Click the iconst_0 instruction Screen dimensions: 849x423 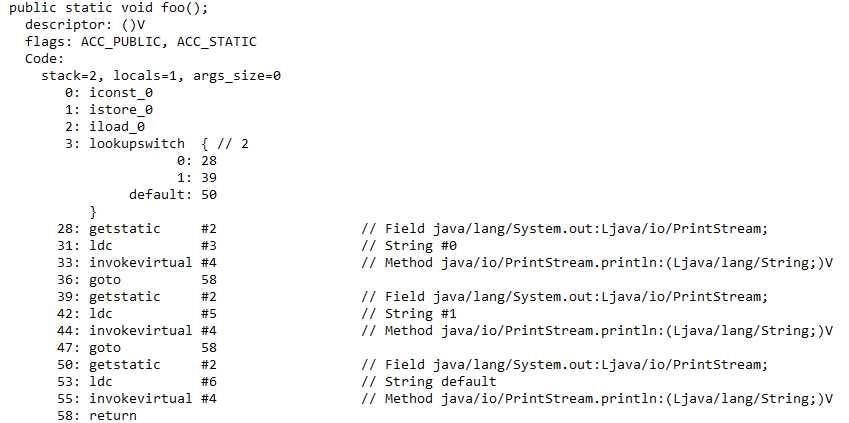pyautogui.click(x=121, y=93)
